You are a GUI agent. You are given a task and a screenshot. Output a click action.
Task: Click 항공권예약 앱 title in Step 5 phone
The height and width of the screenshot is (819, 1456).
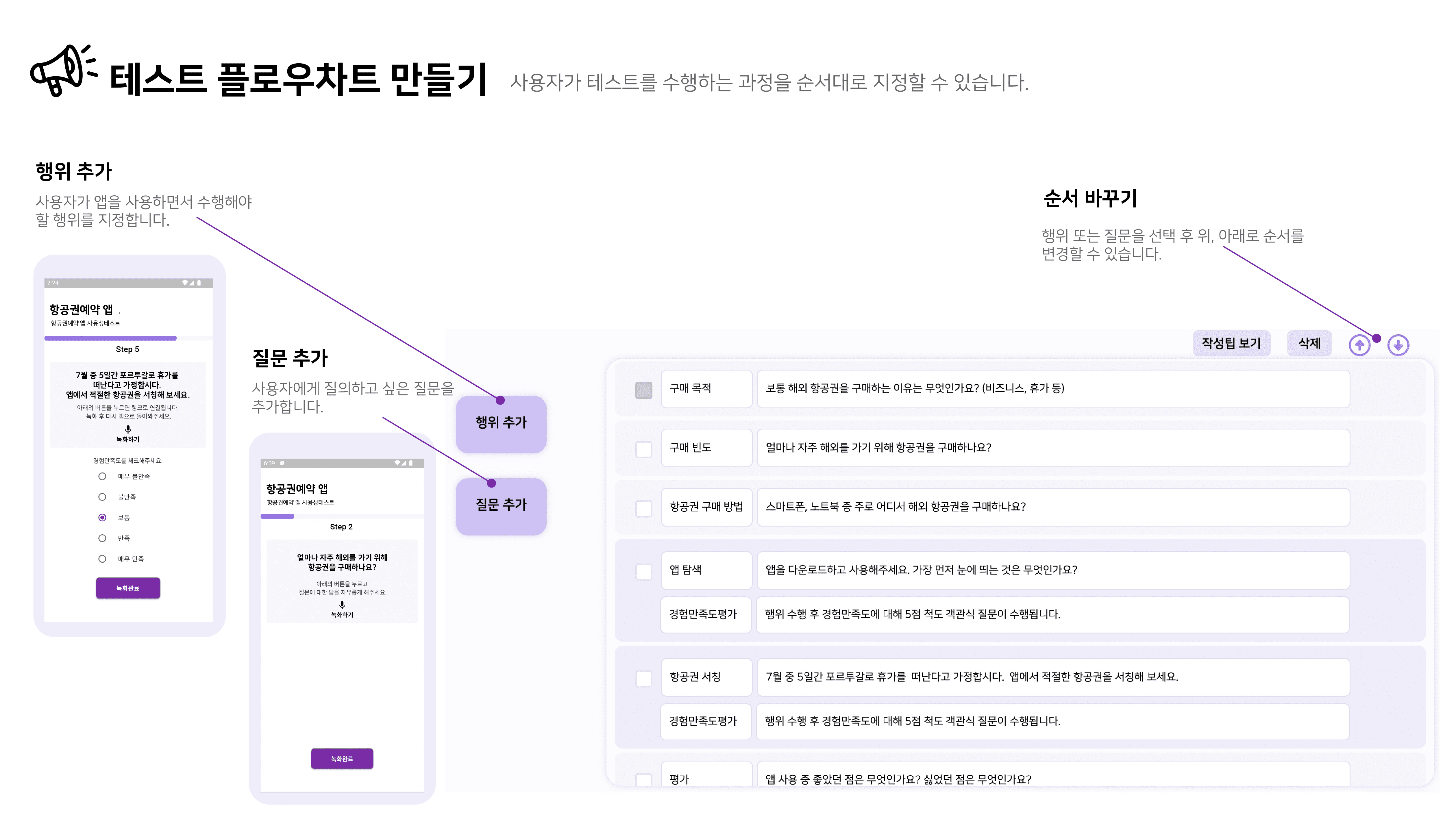click(x=81, y=309)
